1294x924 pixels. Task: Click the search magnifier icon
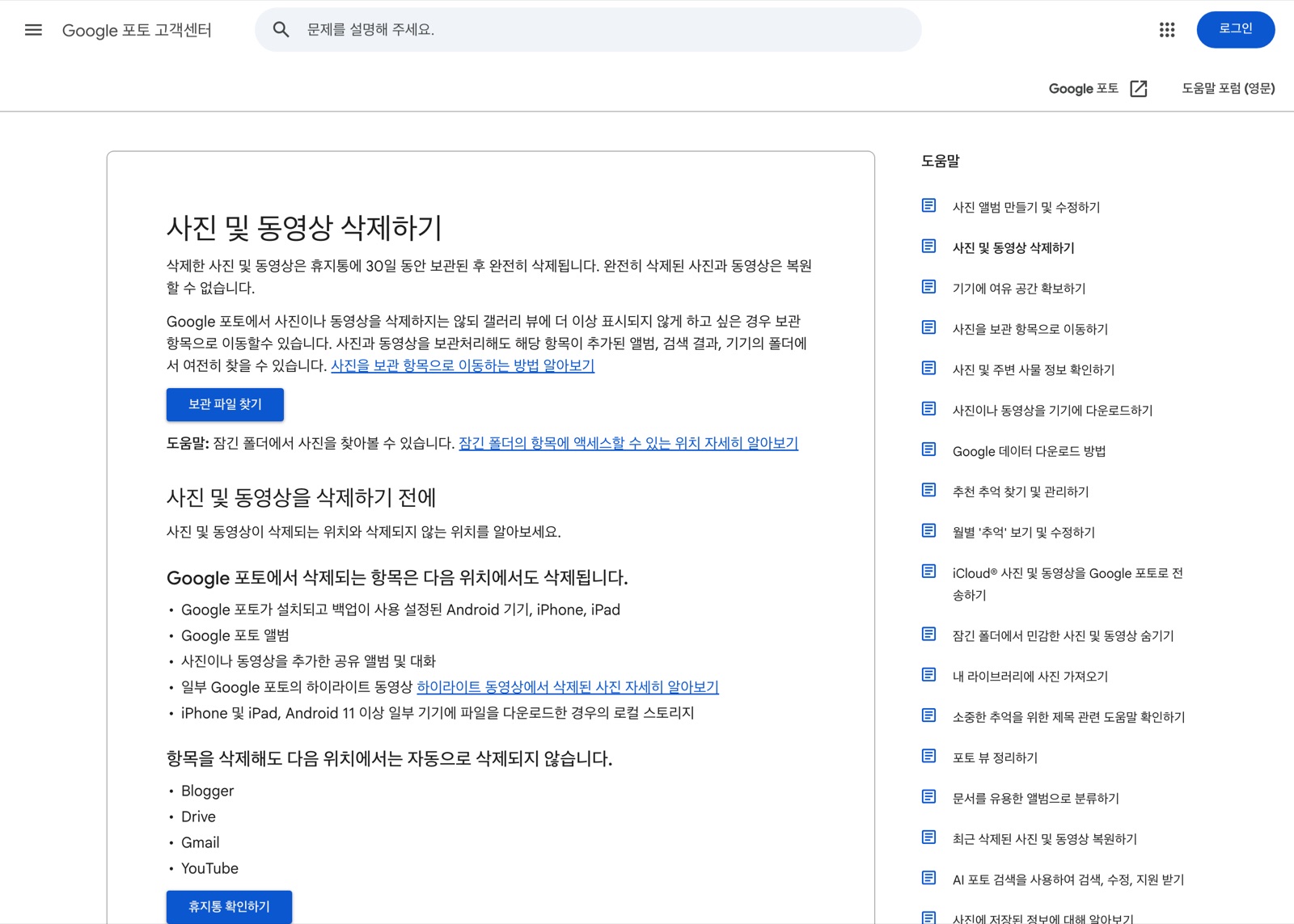click(x=281, y=30)
